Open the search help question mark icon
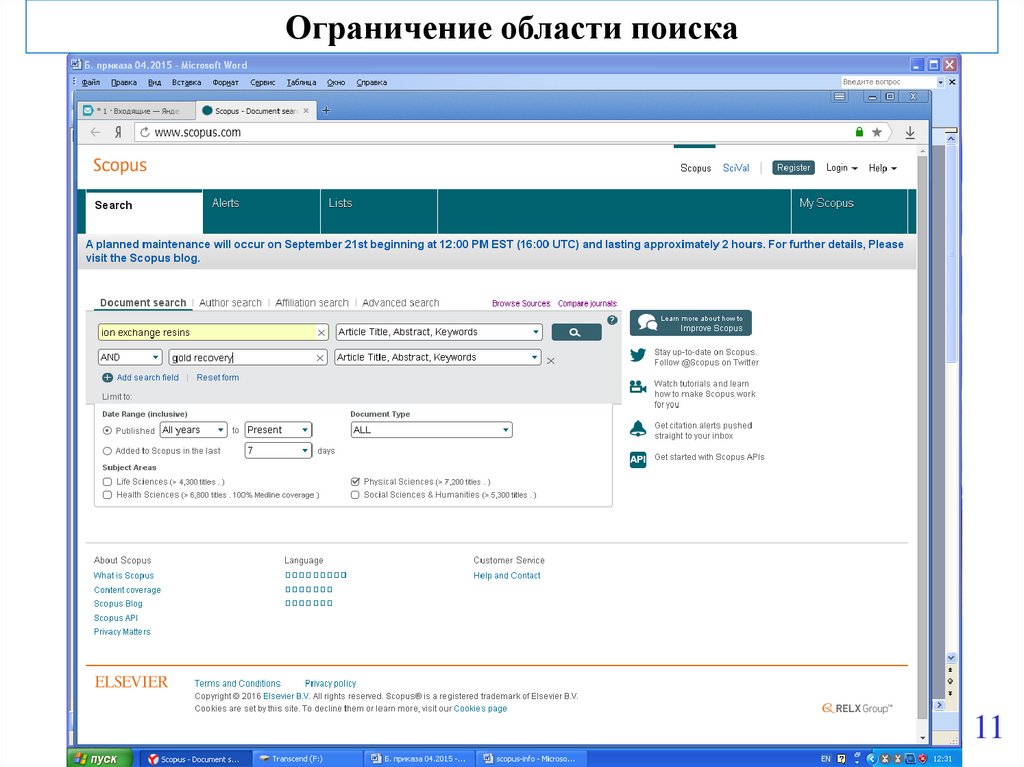The image size is (1024, 767). (x=612, y=320)
